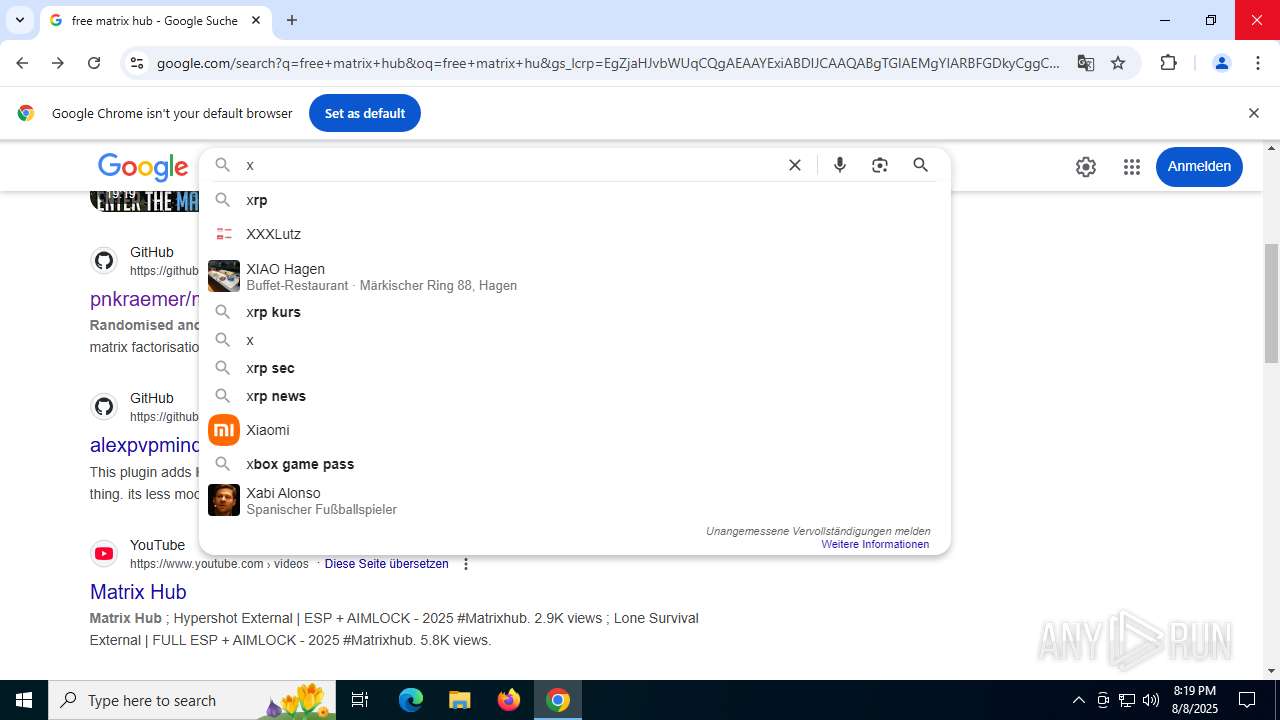
Task: Select 'xbox game pass' suggestion
Action: click(574, 464)
